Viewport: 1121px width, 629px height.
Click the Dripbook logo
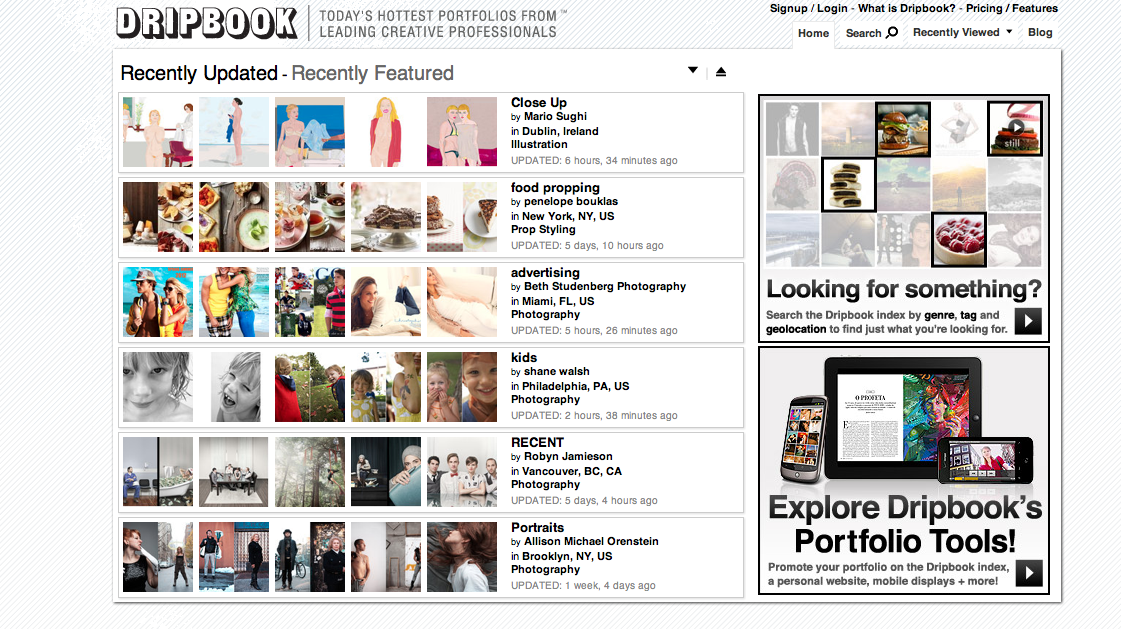point(206,23)
